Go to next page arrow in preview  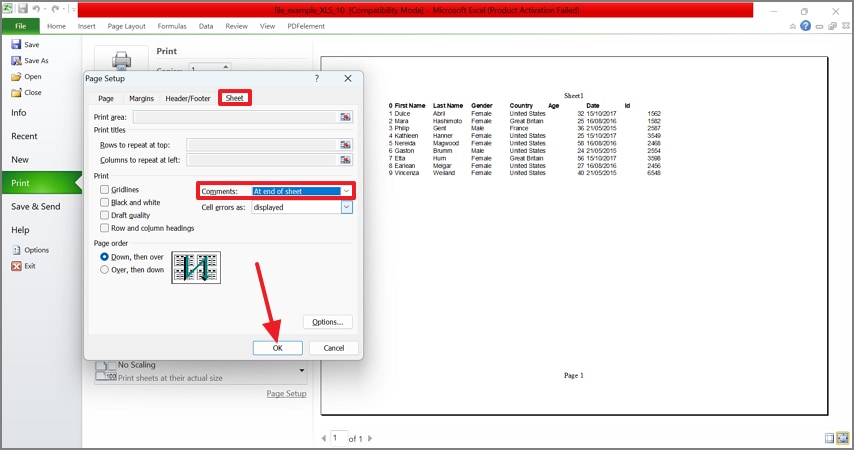click(370, 438)
